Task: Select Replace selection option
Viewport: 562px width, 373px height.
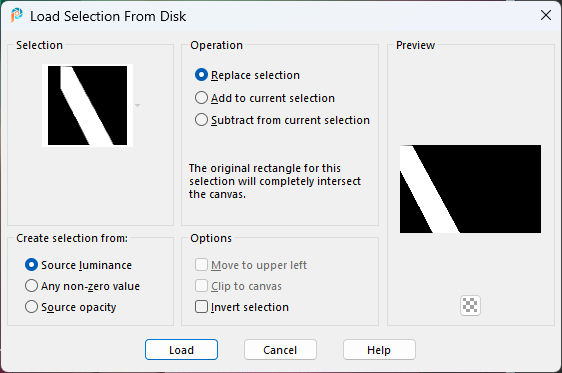Action: pyautogui.click(x=247, y=75)
